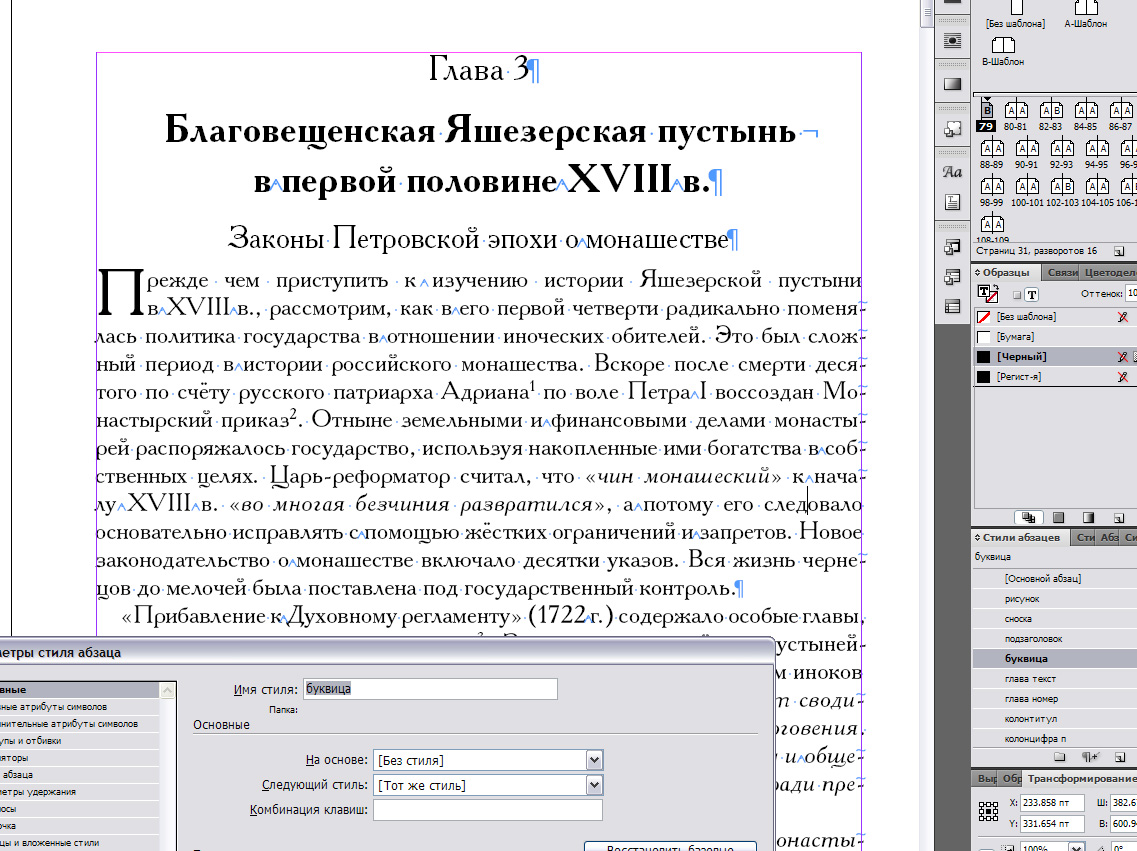Clear overrides in Paragraph Styles panel

coord(1090,757)
